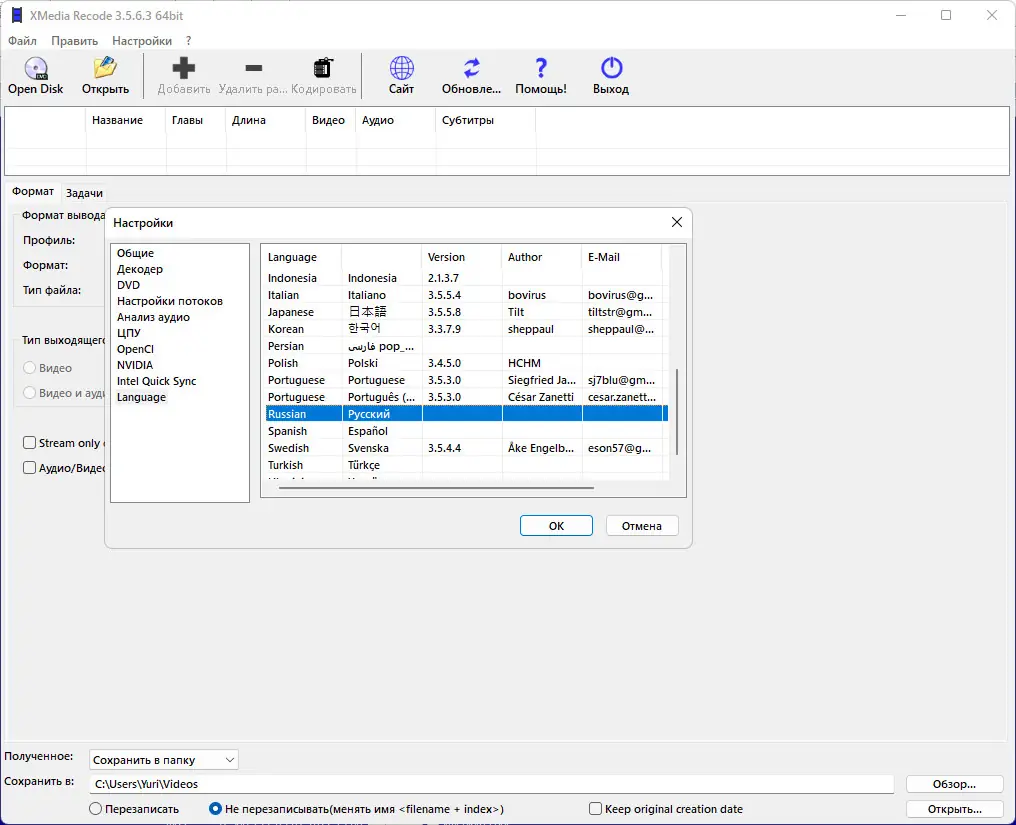The image size is (1016, 825).
Task: Select the Swedish Svenska row
Action: [x=467, y=448]
